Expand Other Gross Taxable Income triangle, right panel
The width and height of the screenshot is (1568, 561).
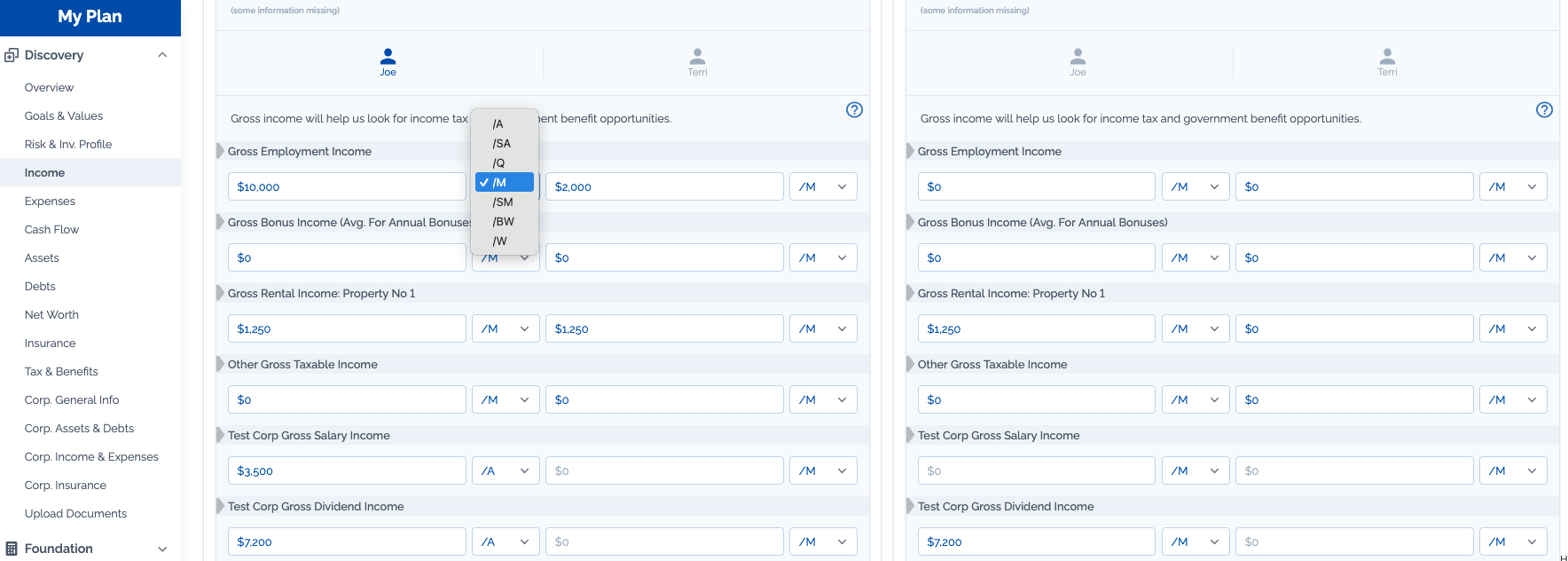coord(911,364)
